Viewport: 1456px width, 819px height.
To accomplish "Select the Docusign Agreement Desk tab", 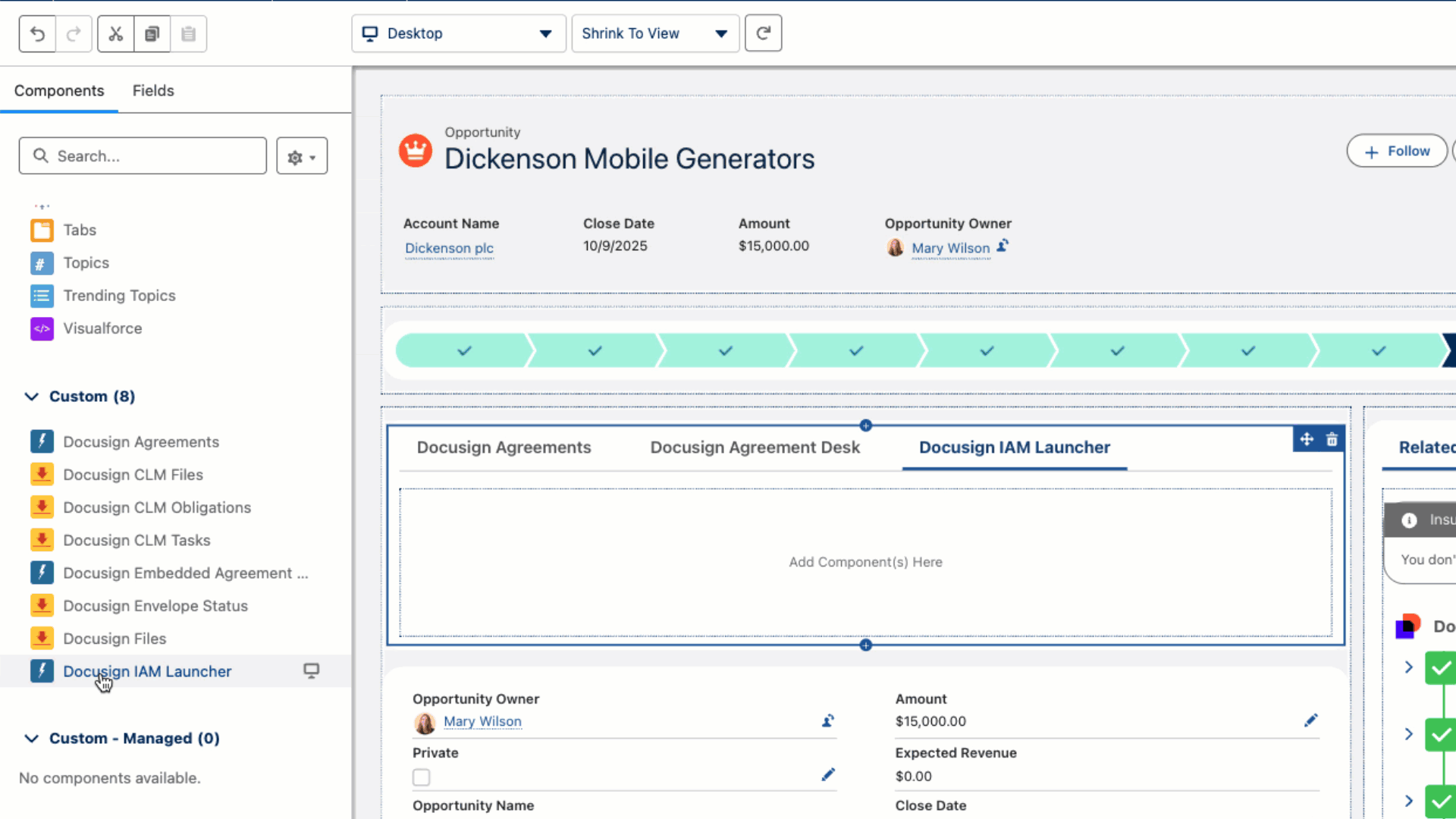I will (755, 447).
